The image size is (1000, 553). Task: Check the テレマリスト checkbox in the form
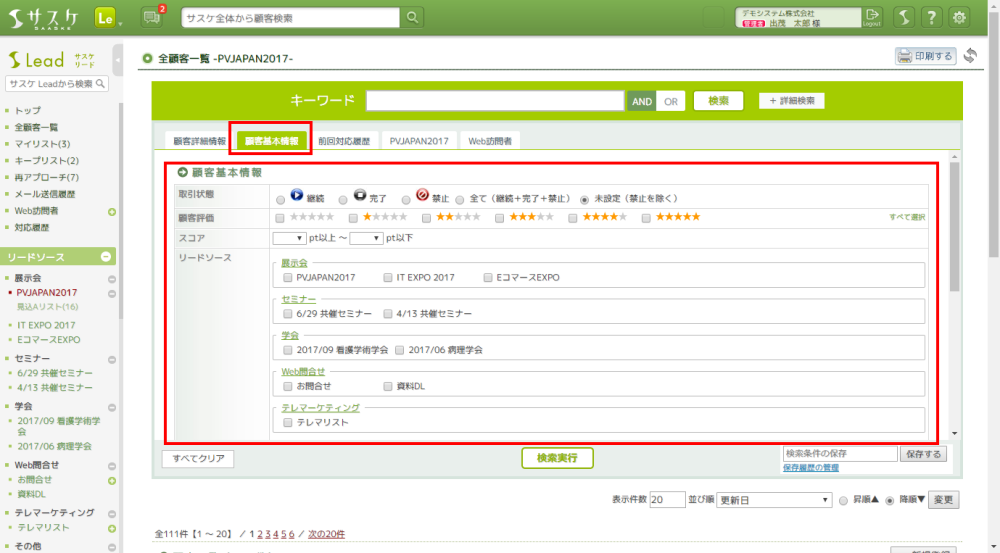(288, 422)
